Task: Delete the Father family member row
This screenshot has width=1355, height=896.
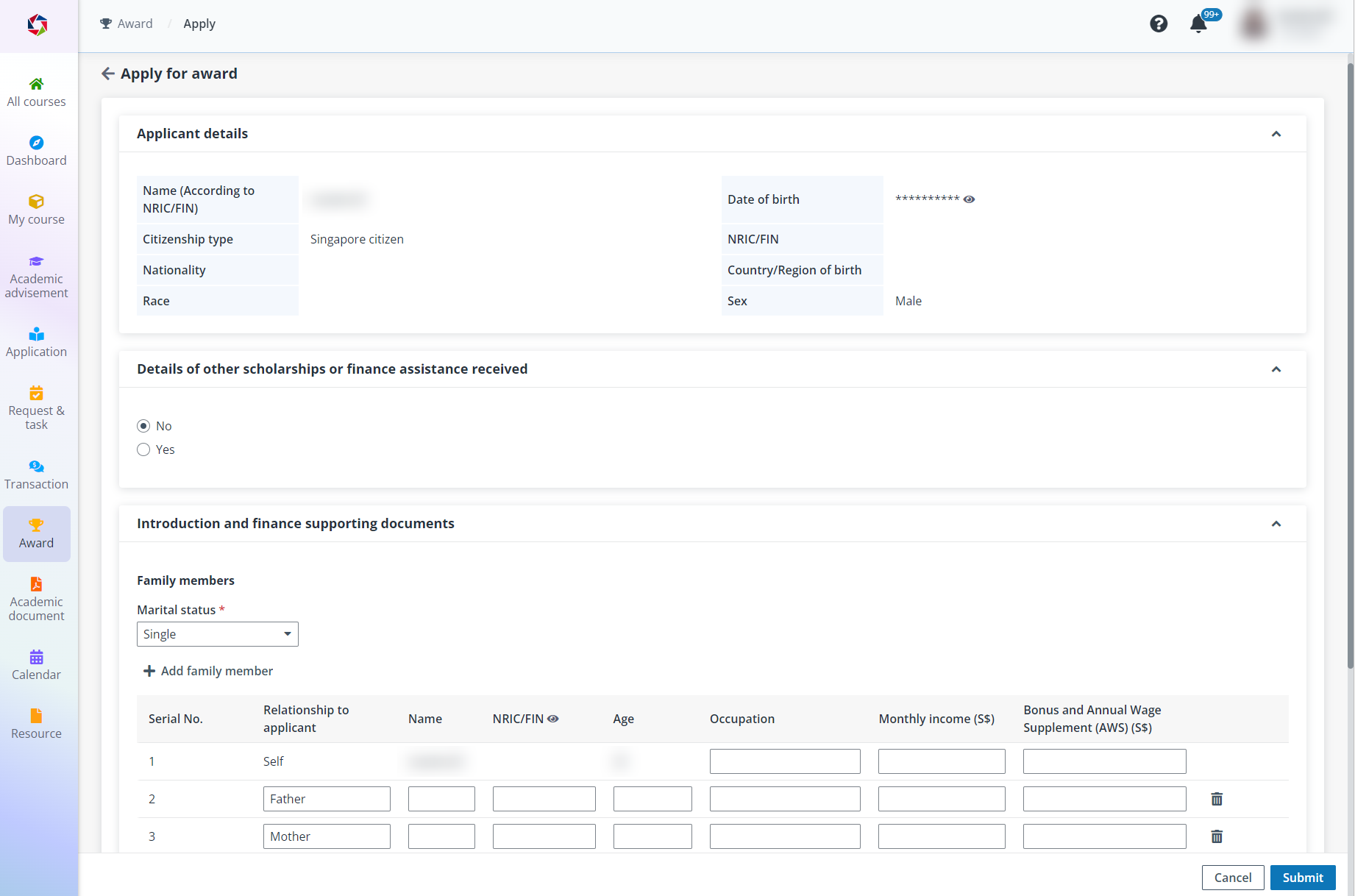Action: (1217, 799)
